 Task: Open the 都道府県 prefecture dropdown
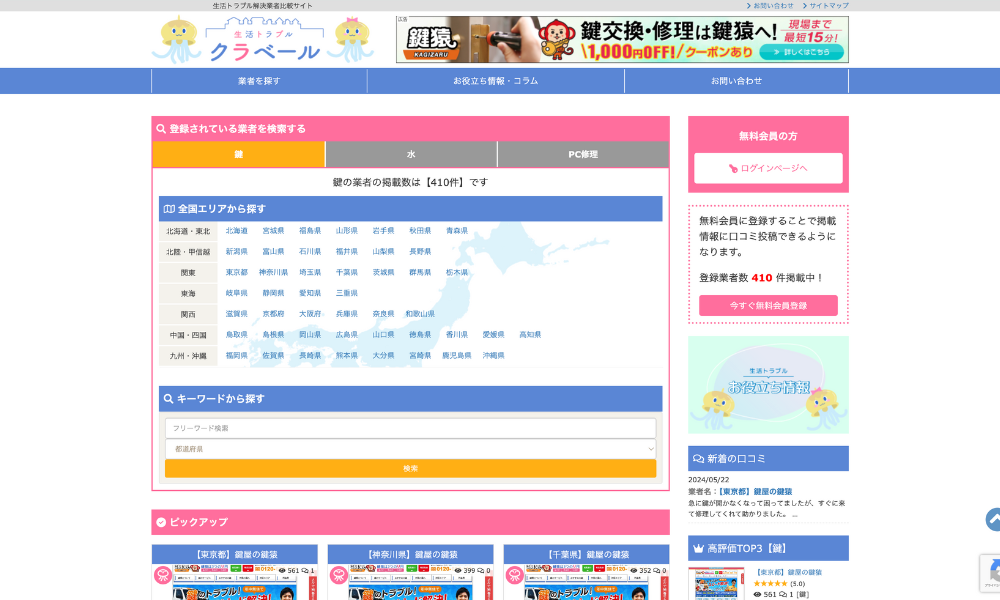click(x=410, y=449)
